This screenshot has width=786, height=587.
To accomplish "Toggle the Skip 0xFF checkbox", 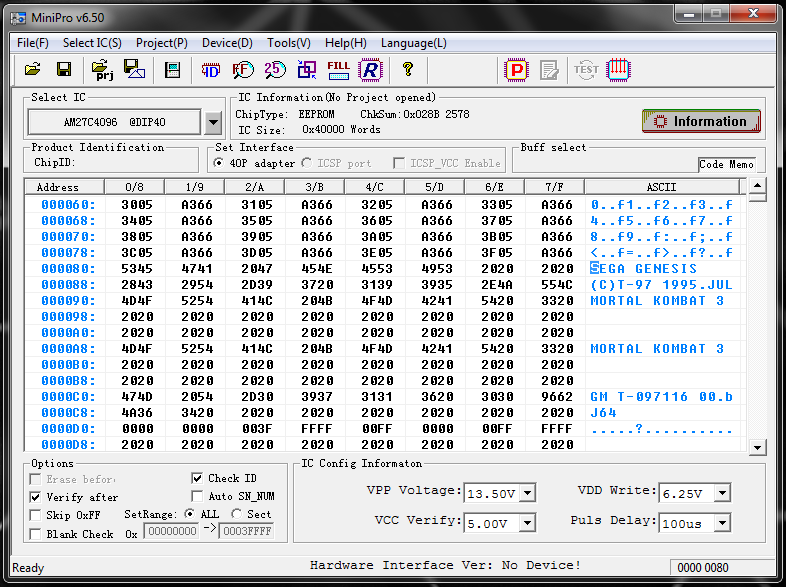I will point(35,515).
